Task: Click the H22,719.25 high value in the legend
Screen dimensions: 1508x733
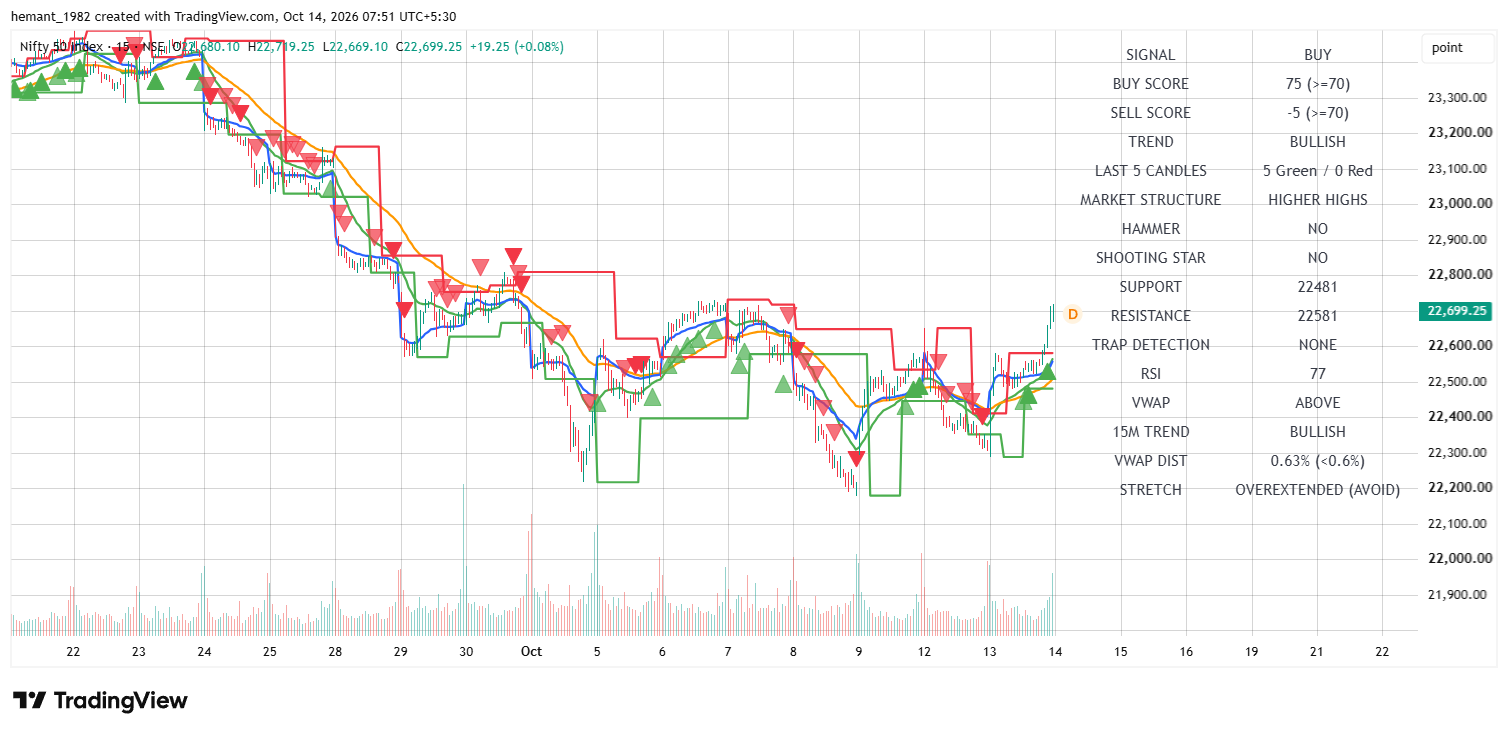Action: coord(282,46)
